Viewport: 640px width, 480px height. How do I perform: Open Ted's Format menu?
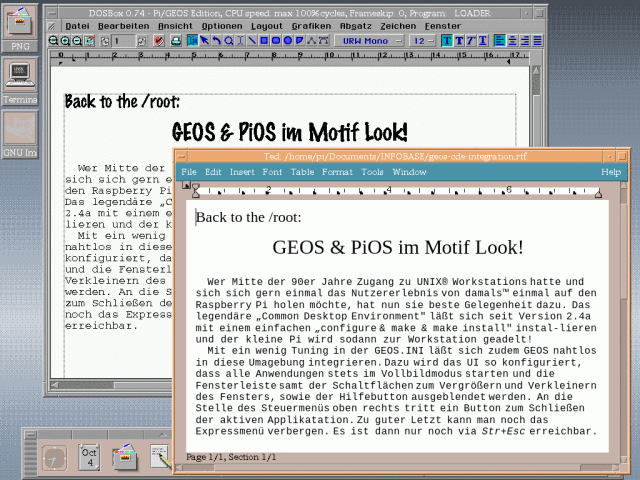pyautogui.click(x=337, y=172)
